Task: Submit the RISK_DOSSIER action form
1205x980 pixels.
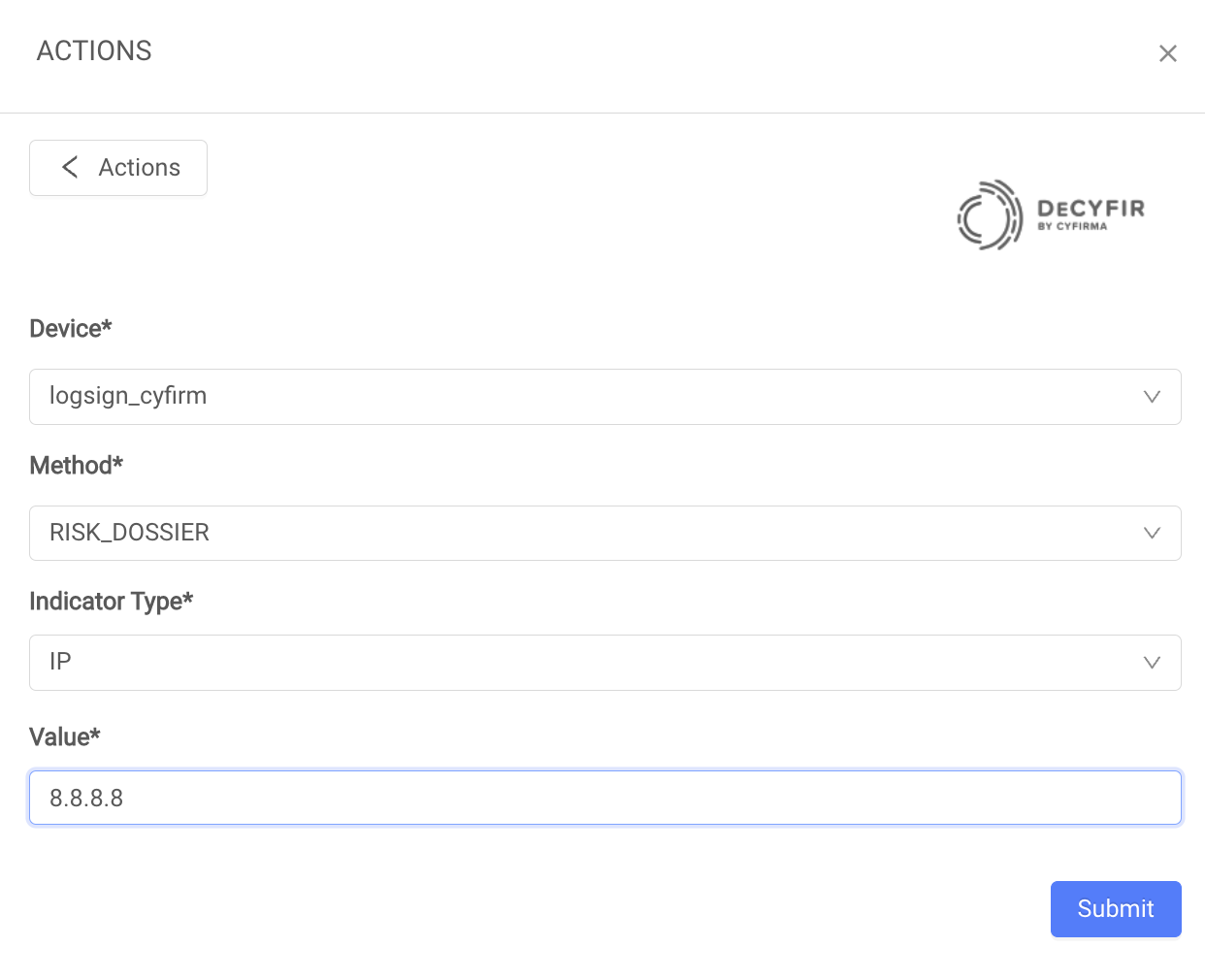Action: 1116,909
